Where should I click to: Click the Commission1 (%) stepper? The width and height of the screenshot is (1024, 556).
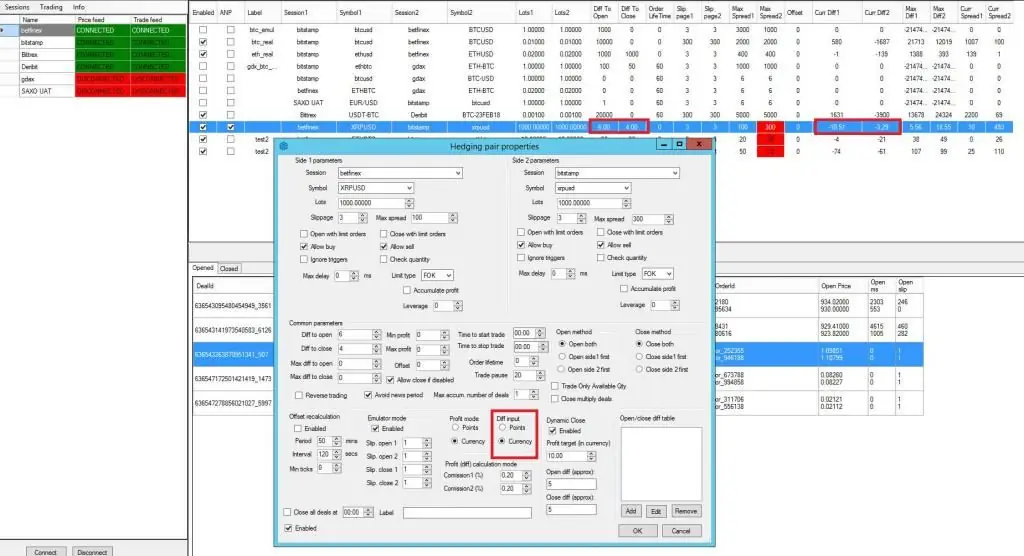pyautogui.click(x=526, y=476)
